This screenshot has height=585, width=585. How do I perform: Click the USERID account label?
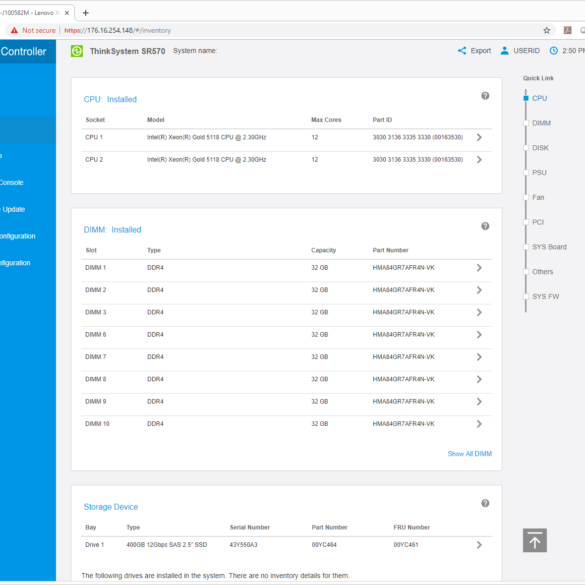[526, 51]
